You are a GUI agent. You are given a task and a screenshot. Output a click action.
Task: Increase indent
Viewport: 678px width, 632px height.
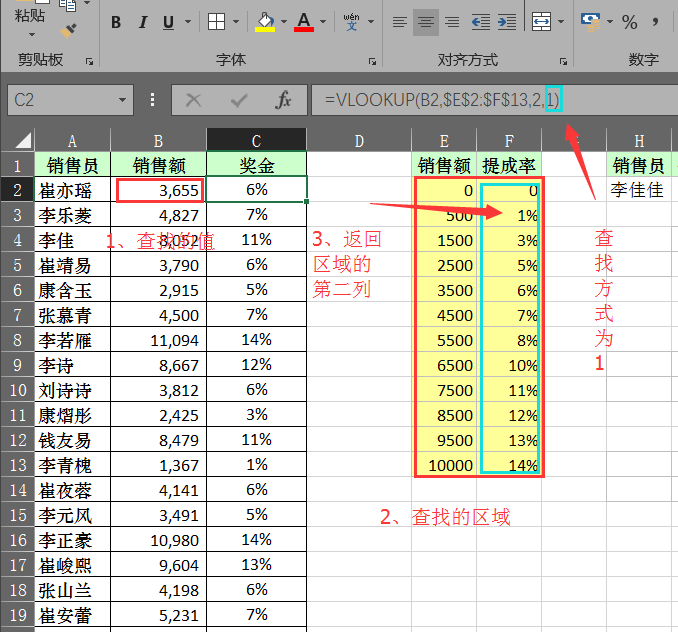[507, 22]
